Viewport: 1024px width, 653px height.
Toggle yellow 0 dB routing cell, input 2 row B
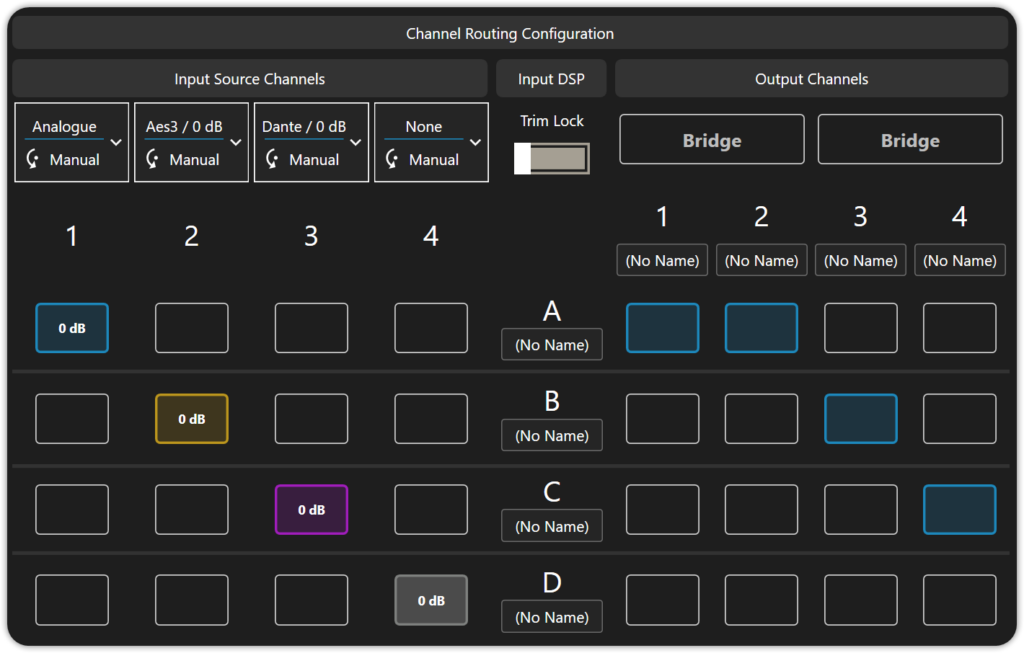click(x=192, y=419)
